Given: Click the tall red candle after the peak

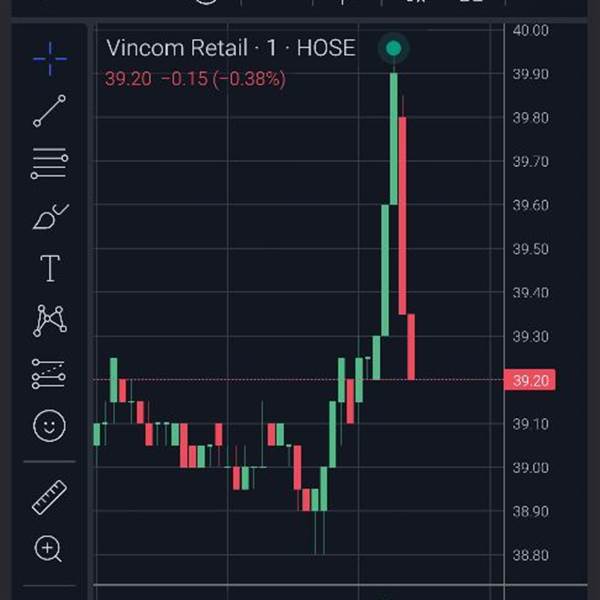Looking at the screenshot, I should tap(402, 215).
